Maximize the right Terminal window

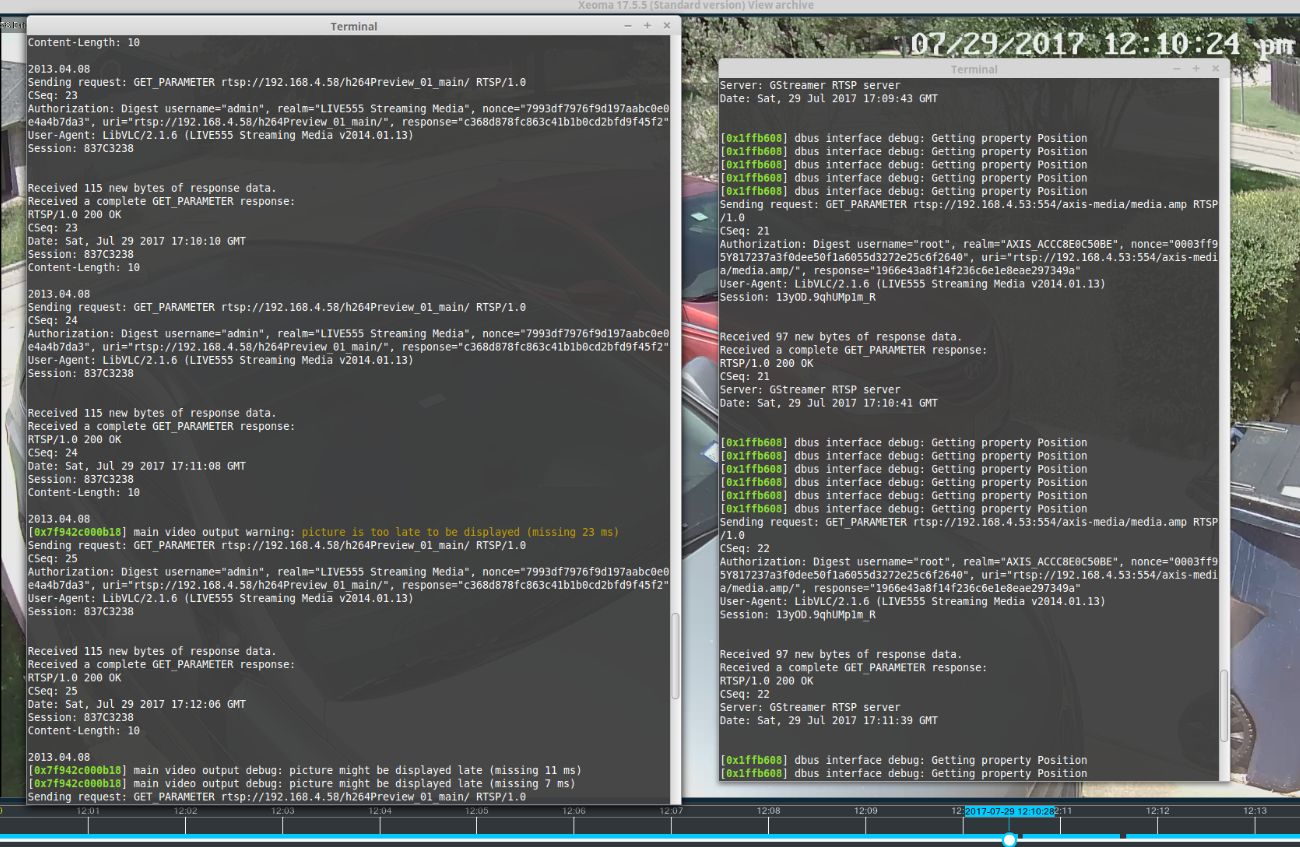pos(1196,69)
